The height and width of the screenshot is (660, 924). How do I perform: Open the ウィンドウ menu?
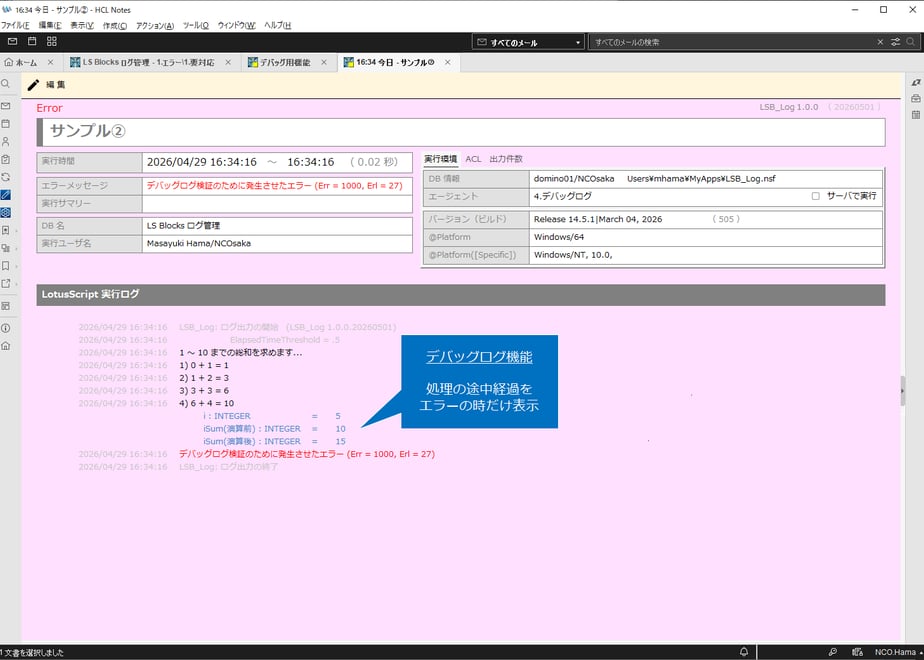click(236, 25)
